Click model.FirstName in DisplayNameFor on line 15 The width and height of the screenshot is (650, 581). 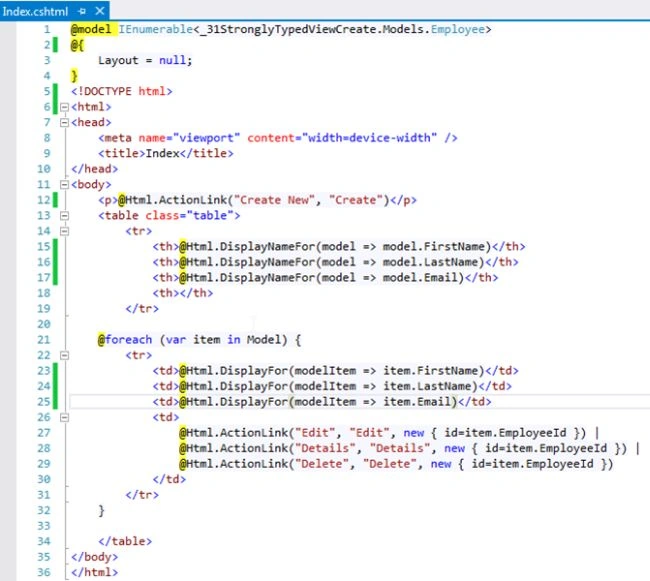434,247
